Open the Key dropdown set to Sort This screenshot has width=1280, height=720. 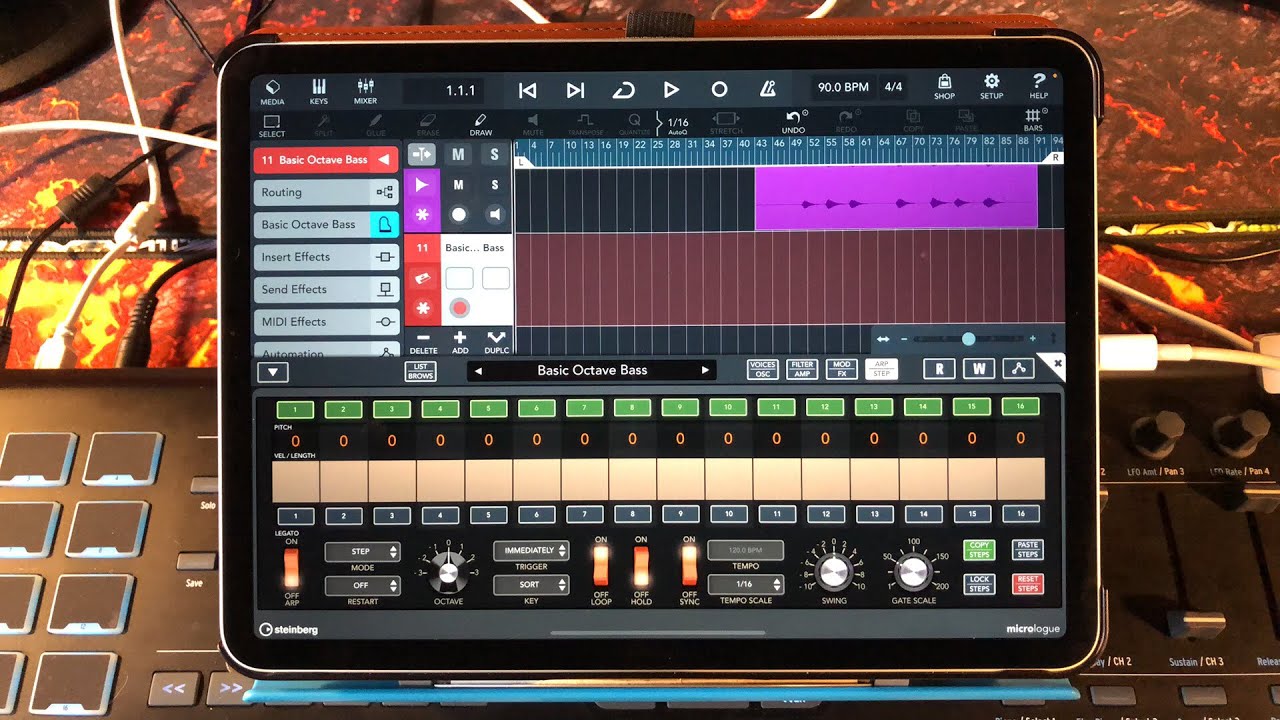click(x=531, y=585)
